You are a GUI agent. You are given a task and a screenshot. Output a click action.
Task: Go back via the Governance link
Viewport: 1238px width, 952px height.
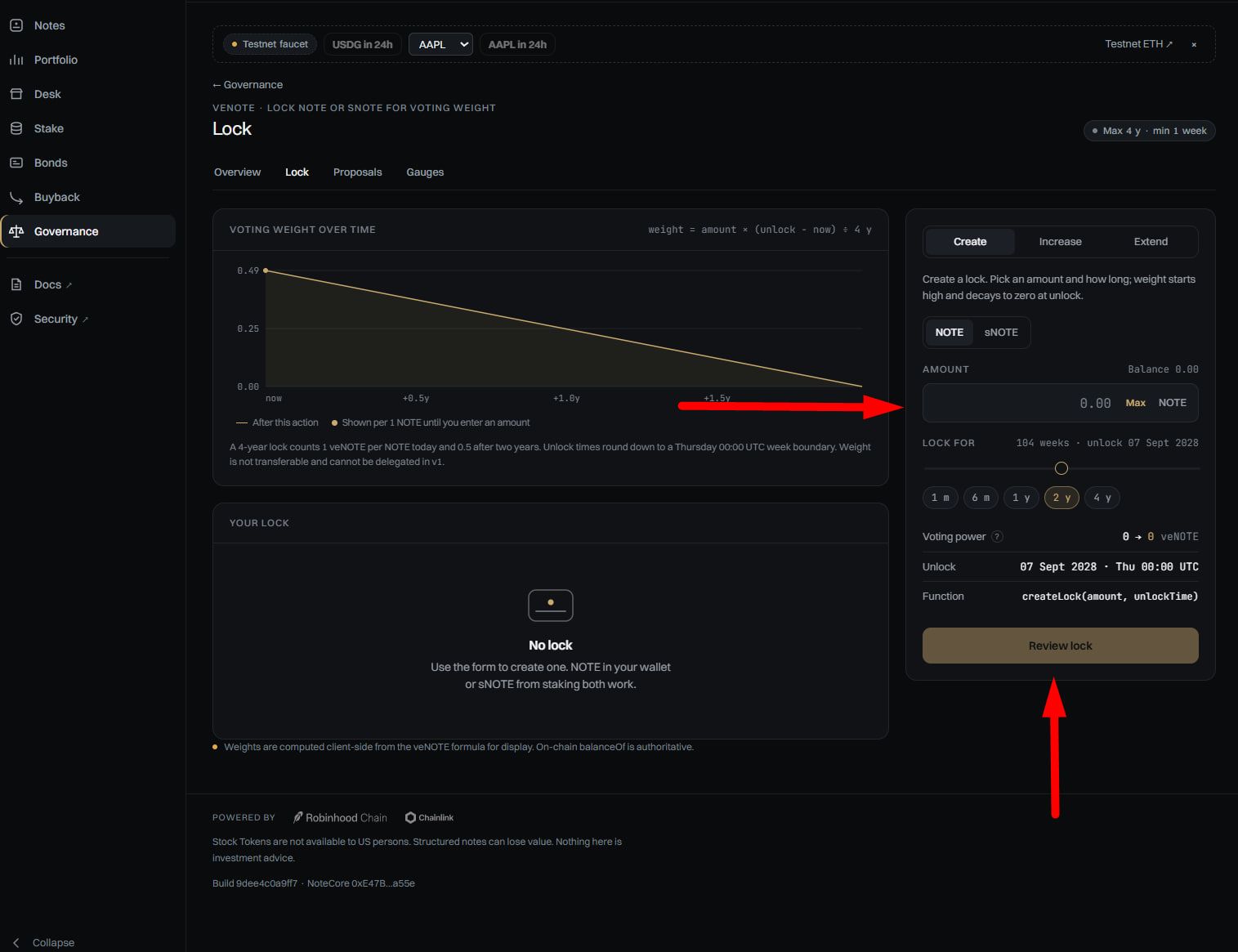point(248,85)
